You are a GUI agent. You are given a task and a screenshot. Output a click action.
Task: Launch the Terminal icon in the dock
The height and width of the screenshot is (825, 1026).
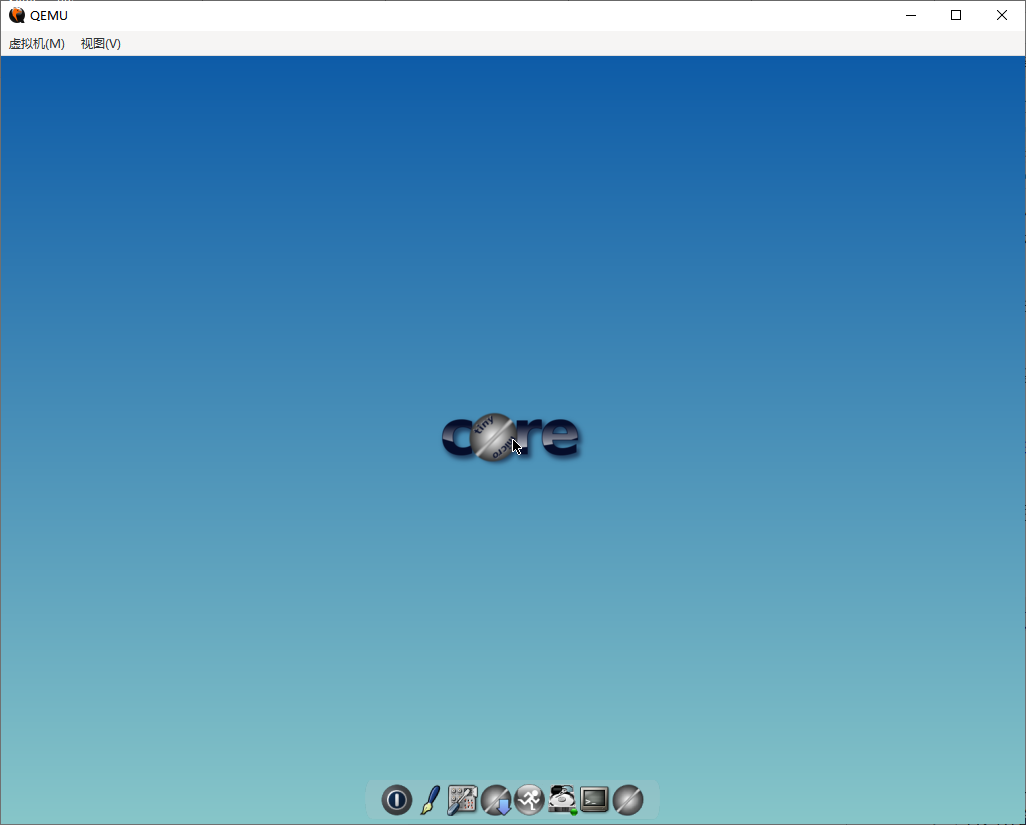pos(595,799)
